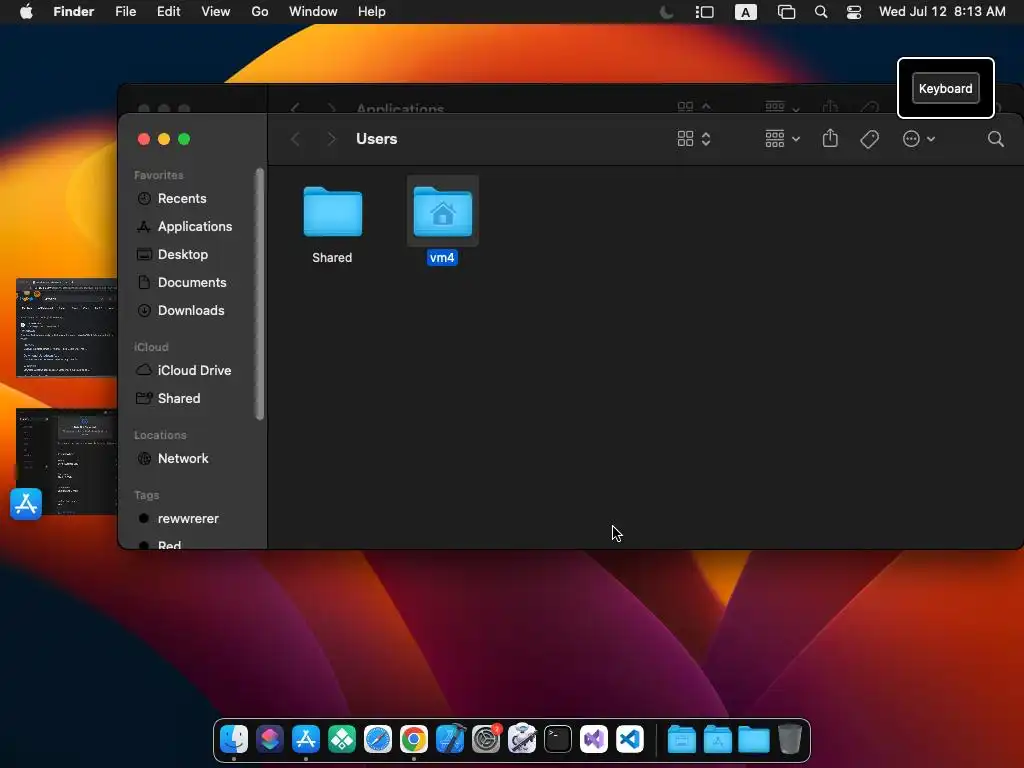Click the sidebar scrollbar
1024x768 pixels.
pyautogui.click(x=259, y=294)
